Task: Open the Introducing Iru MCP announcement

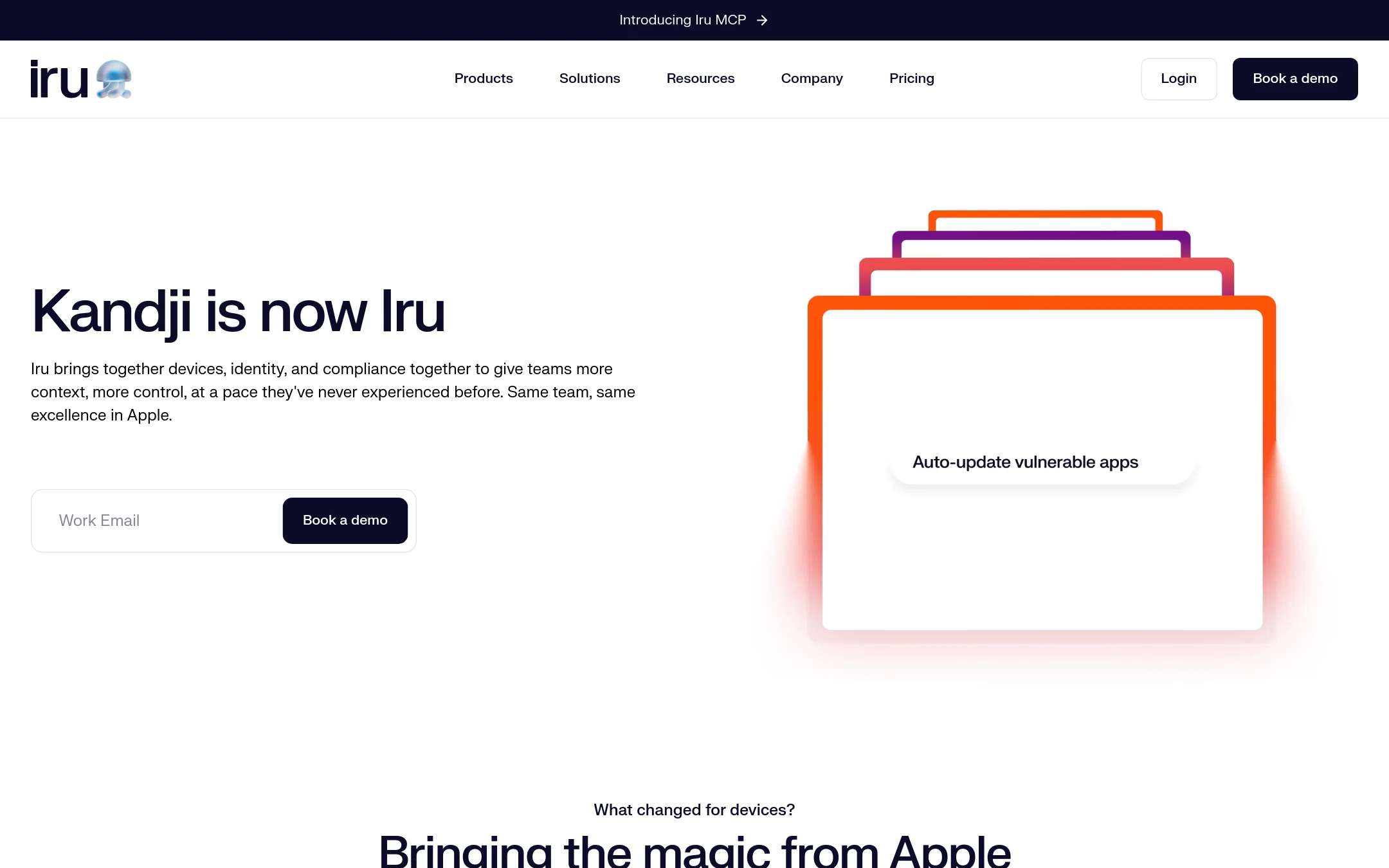Action: tap(694, 20)
